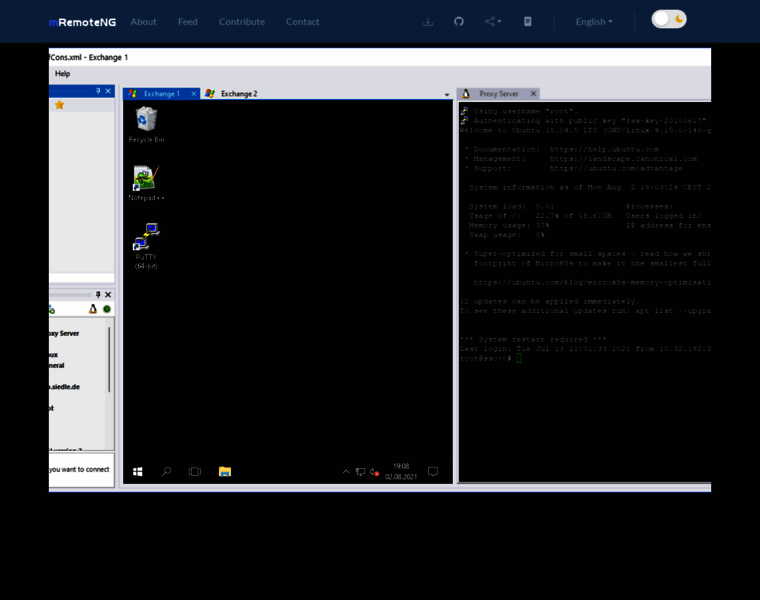Screen dimensions: 760x600
Task: Open the Help menu
Action: point(63,74)
